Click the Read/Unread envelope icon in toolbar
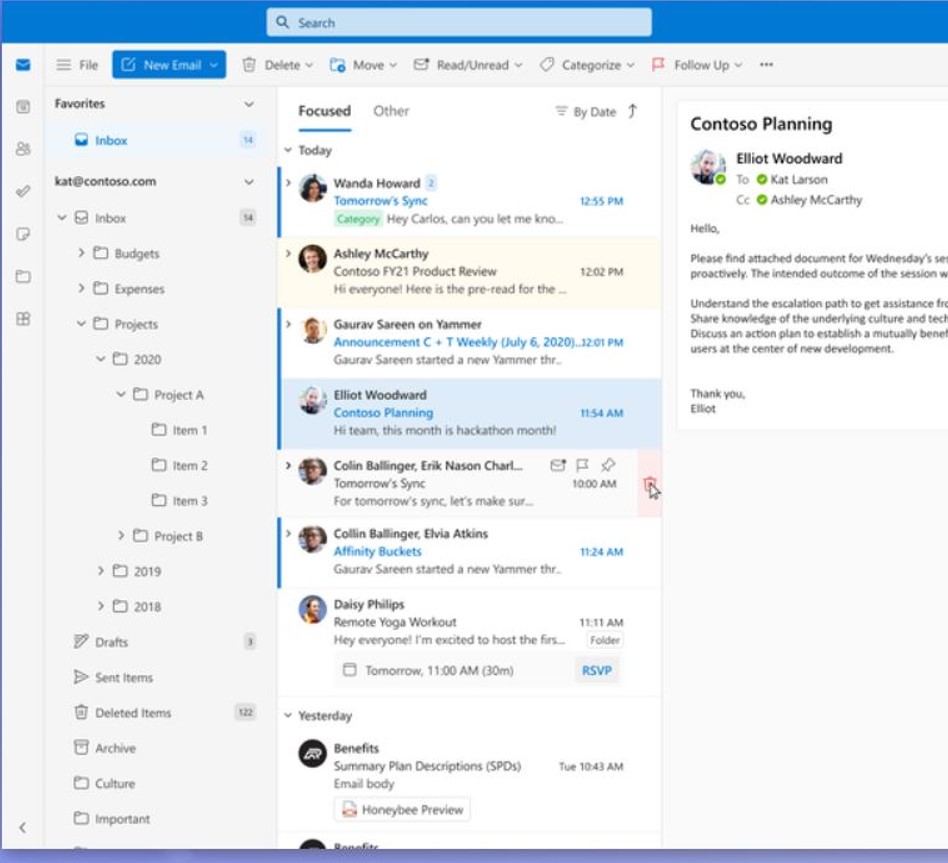Image resolution: width=948 pixels, height=863 pixels. [x=421, y=64]
